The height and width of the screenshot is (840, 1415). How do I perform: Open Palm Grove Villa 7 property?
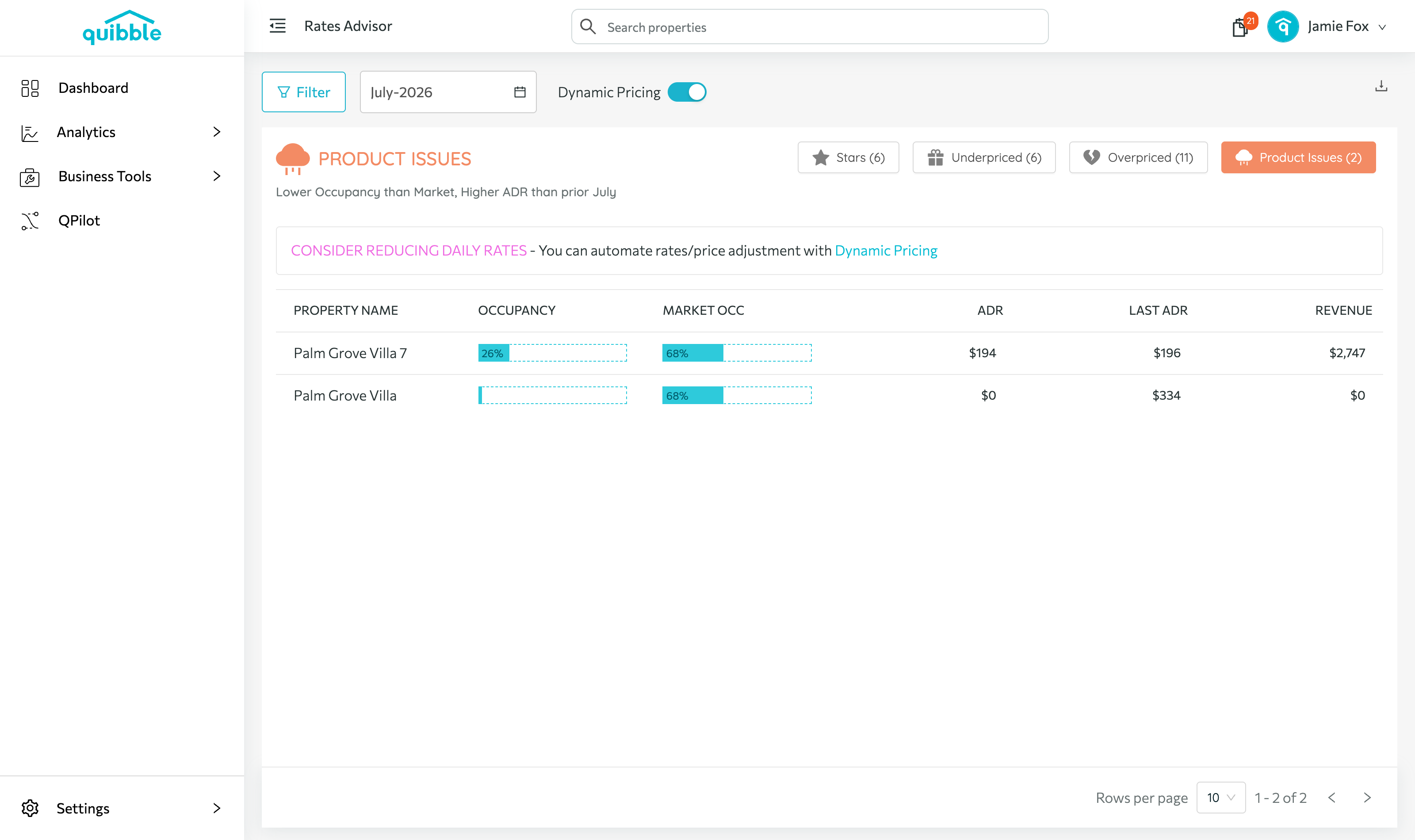[x=350, y=353]
